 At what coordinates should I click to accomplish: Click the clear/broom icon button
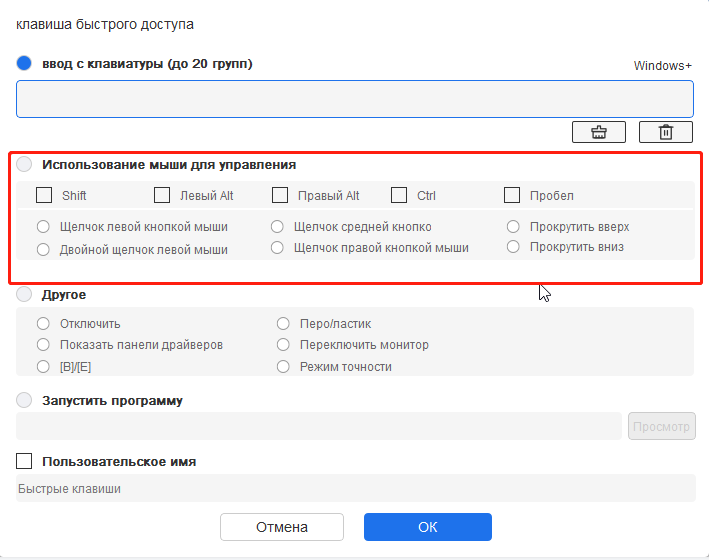(599, 132)
